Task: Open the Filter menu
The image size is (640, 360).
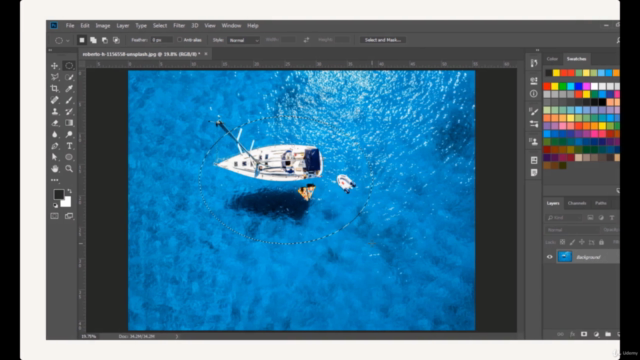Action: tap(179, 26)
